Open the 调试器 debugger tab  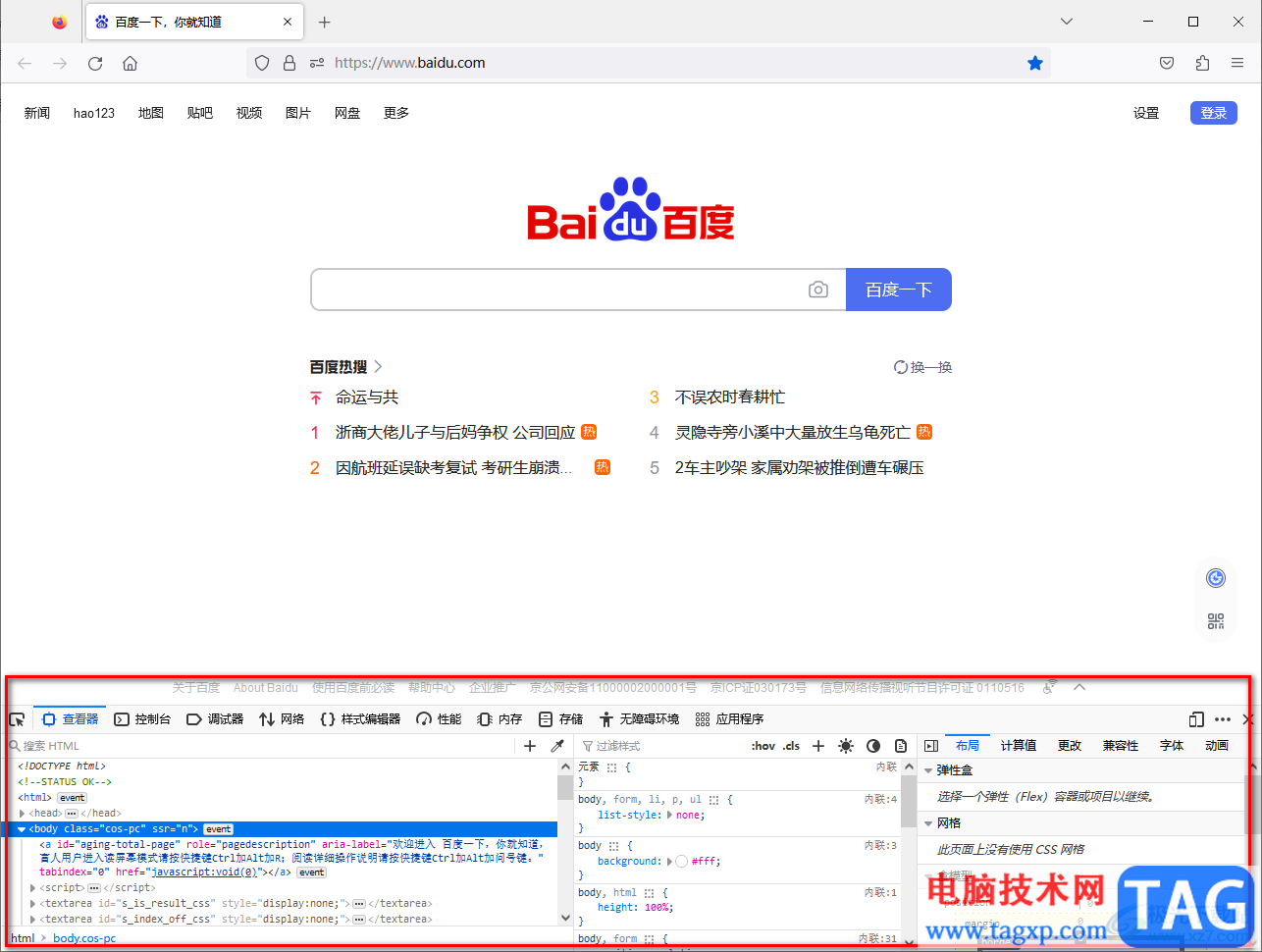[215, 719]
